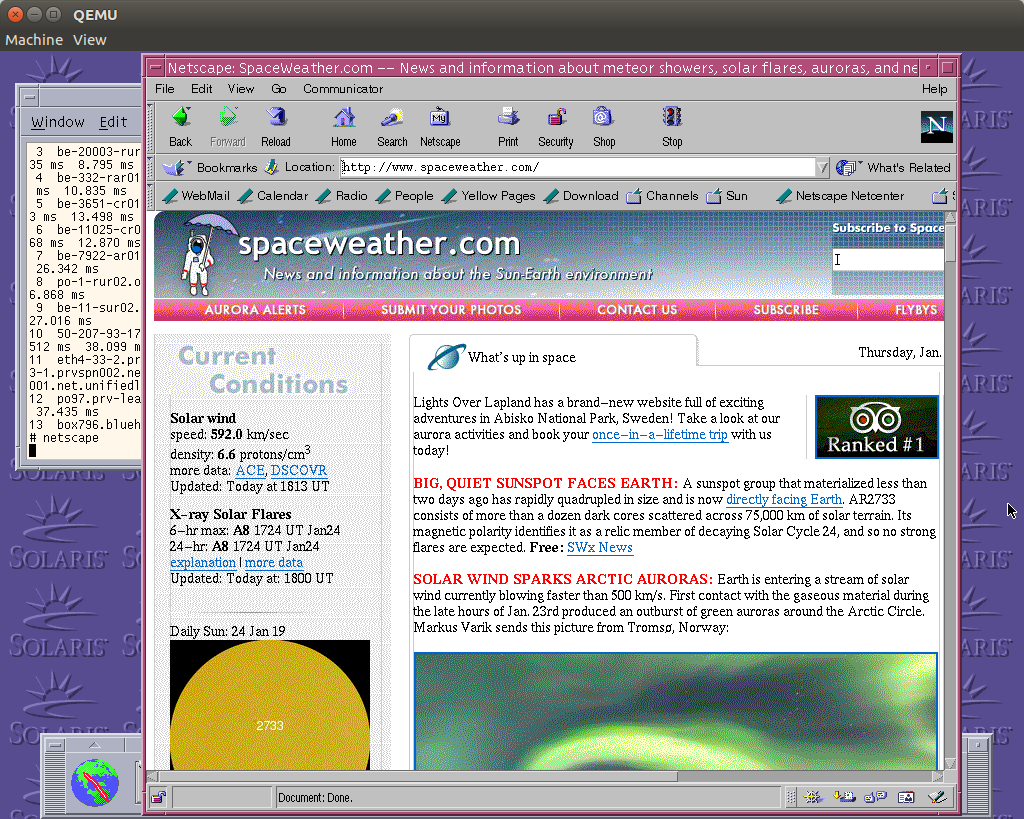Click Netscape Netcenter toolbar link

840,196
